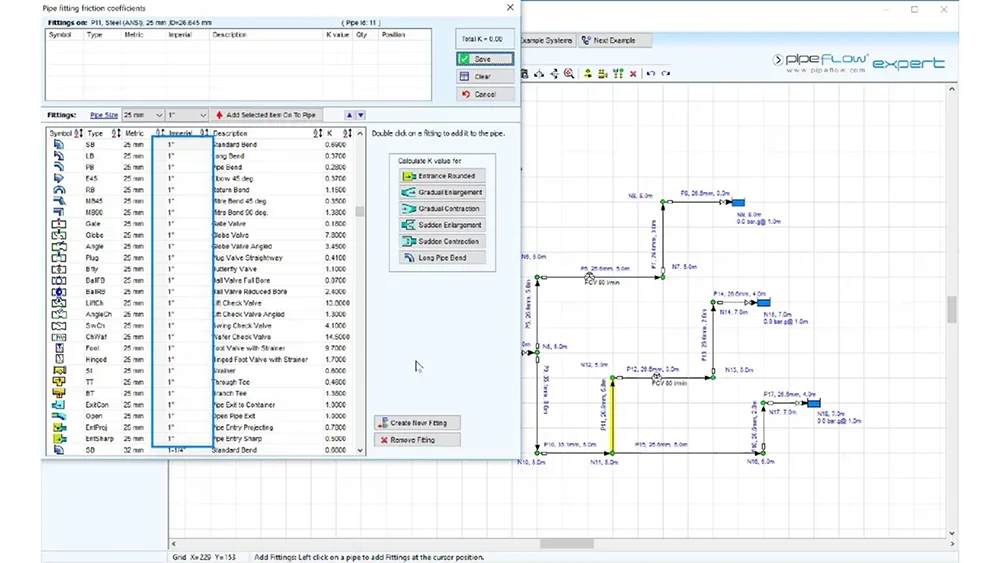Click the zoom magnifier toolbar icon
1000x563 pixels.
(569, 74)
